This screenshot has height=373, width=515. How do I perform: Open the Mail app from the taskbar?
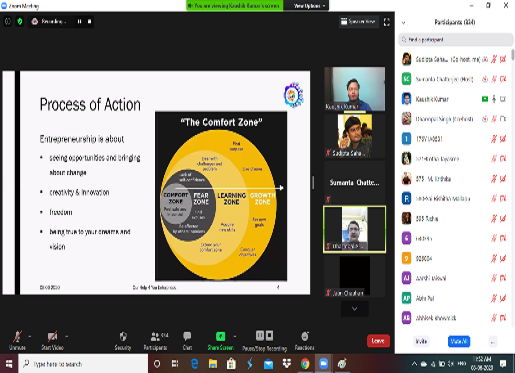[x=268, y=364]
